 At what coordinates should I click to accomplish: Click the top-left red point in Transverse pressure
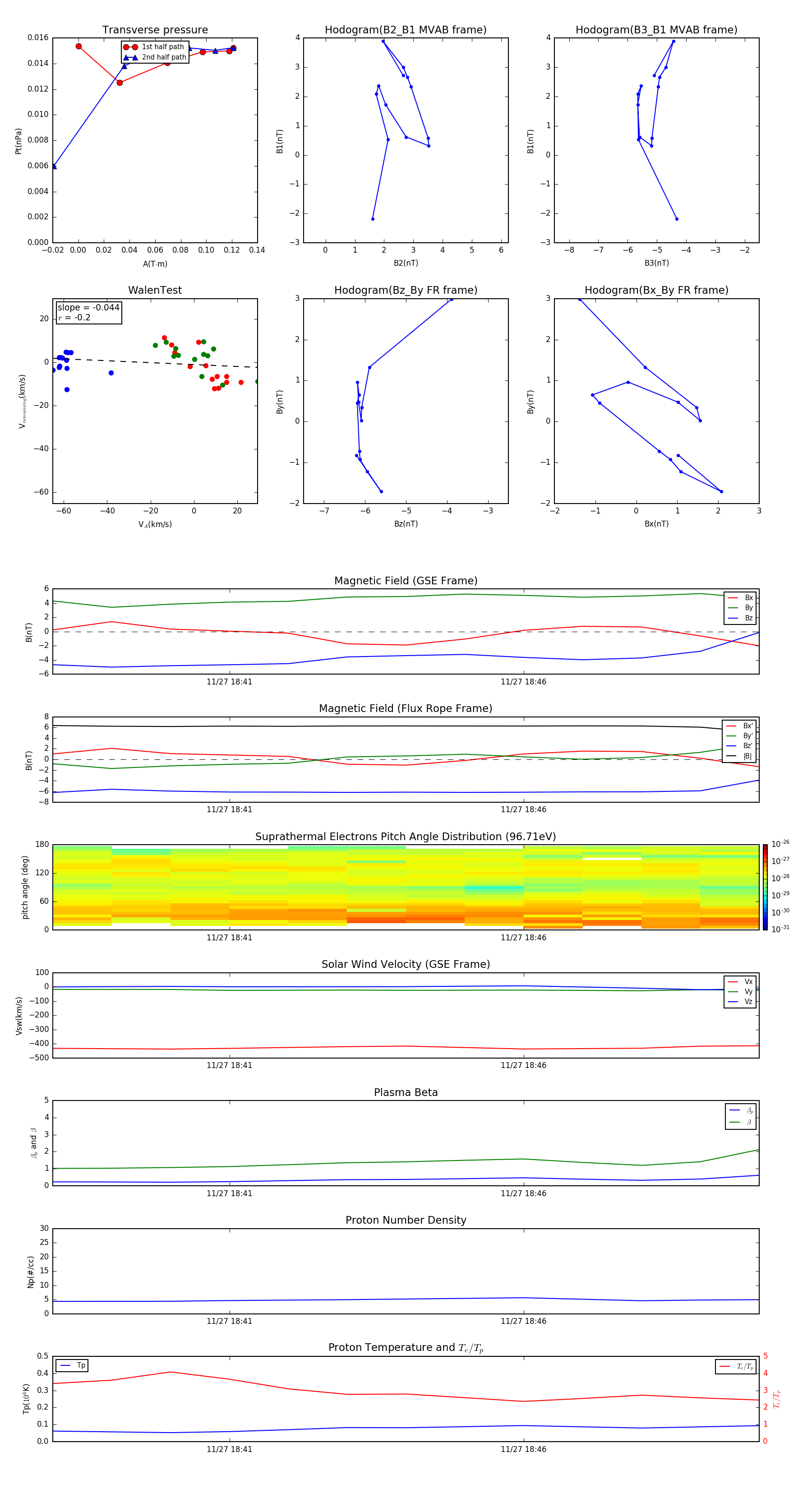point(78,46)
